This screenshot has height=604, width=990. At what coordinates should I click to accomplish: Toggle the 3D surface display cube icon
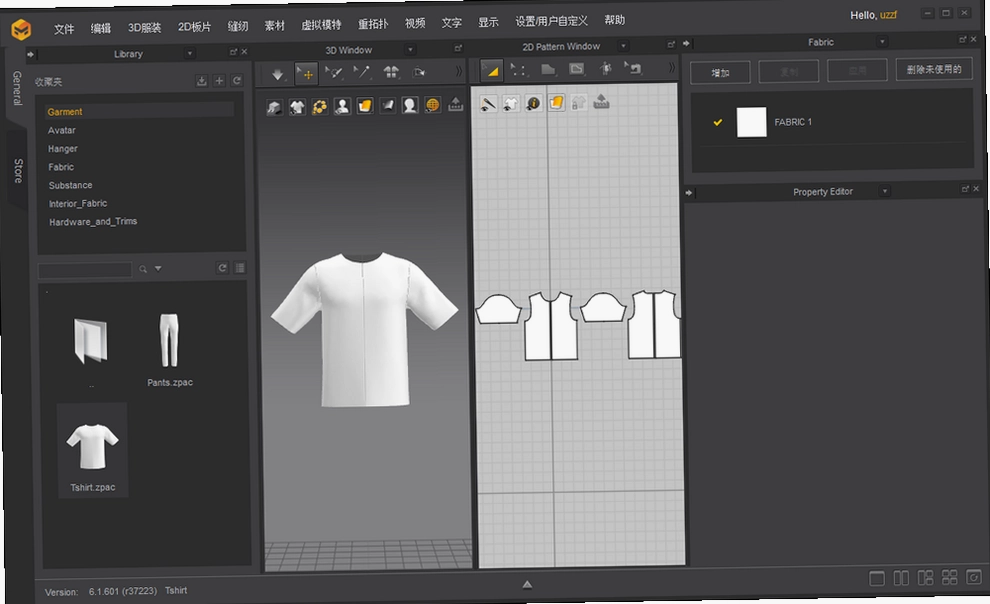(x=274, y=107)
